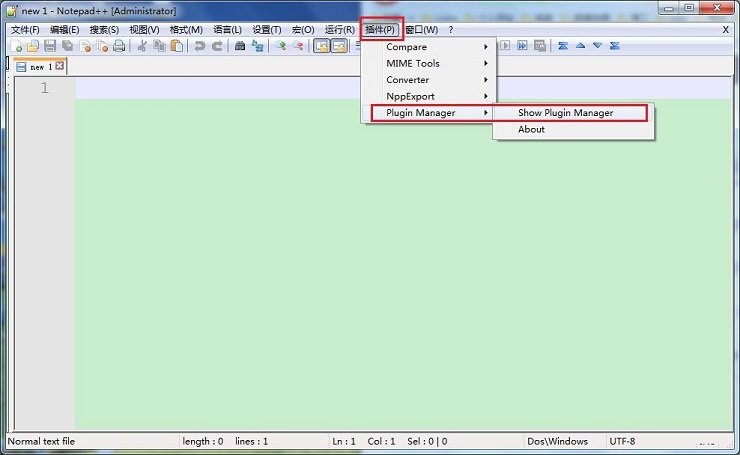Click the Save floppy disk icon
Screen dimensions: 740x455
tap(50, 46)
